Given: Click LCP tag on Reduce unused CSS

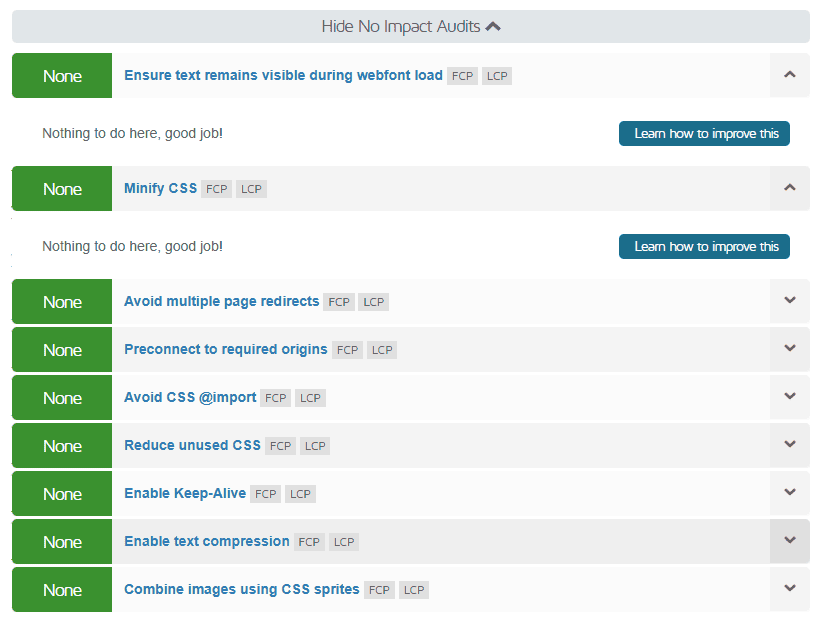Looking at the screenshot, I should pyautogui.click(x=315, y=446).
